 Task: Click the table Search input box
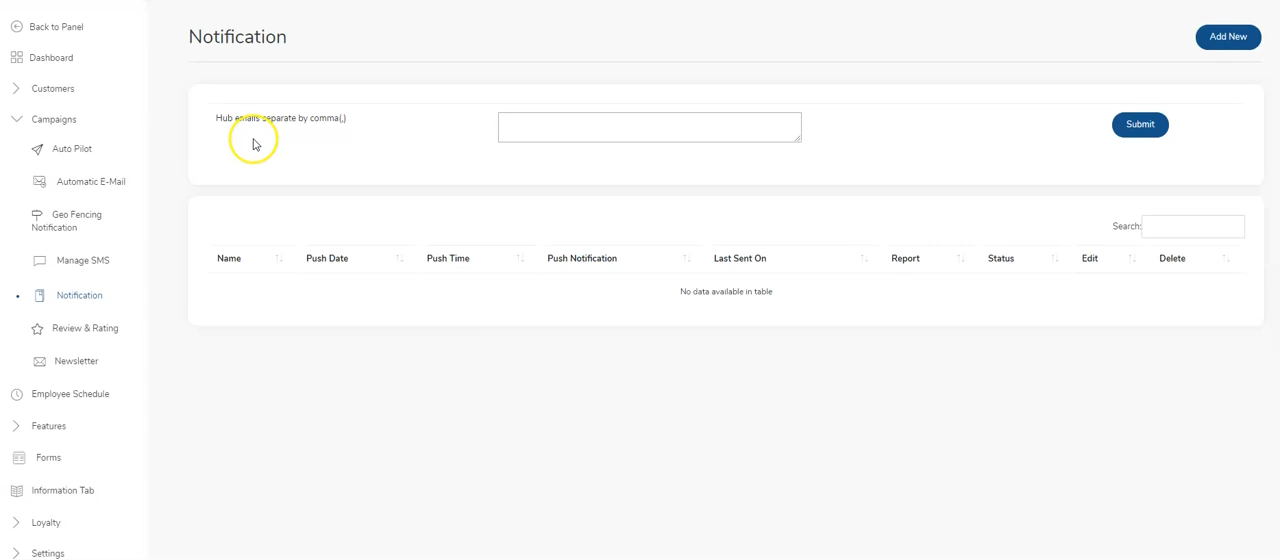click(x=1193, y=226)
